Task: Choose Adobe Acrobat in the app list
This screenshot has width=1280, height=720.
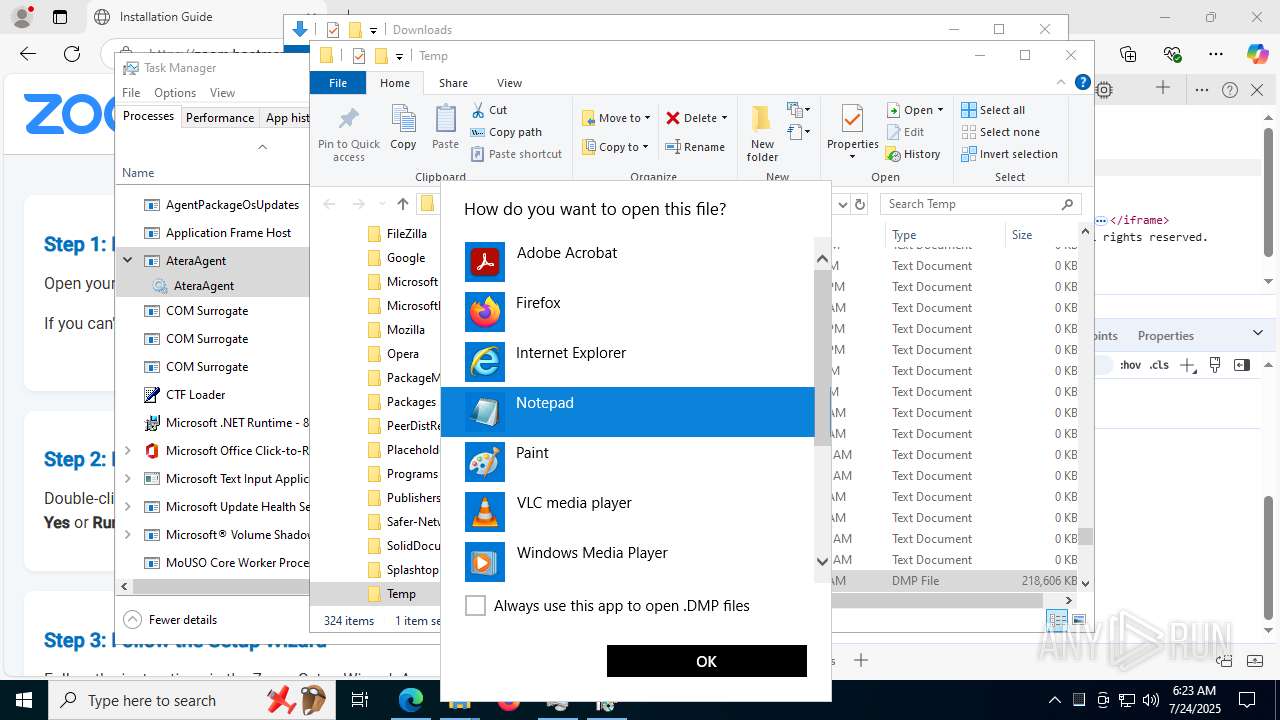Action: [x=628, y=262]
